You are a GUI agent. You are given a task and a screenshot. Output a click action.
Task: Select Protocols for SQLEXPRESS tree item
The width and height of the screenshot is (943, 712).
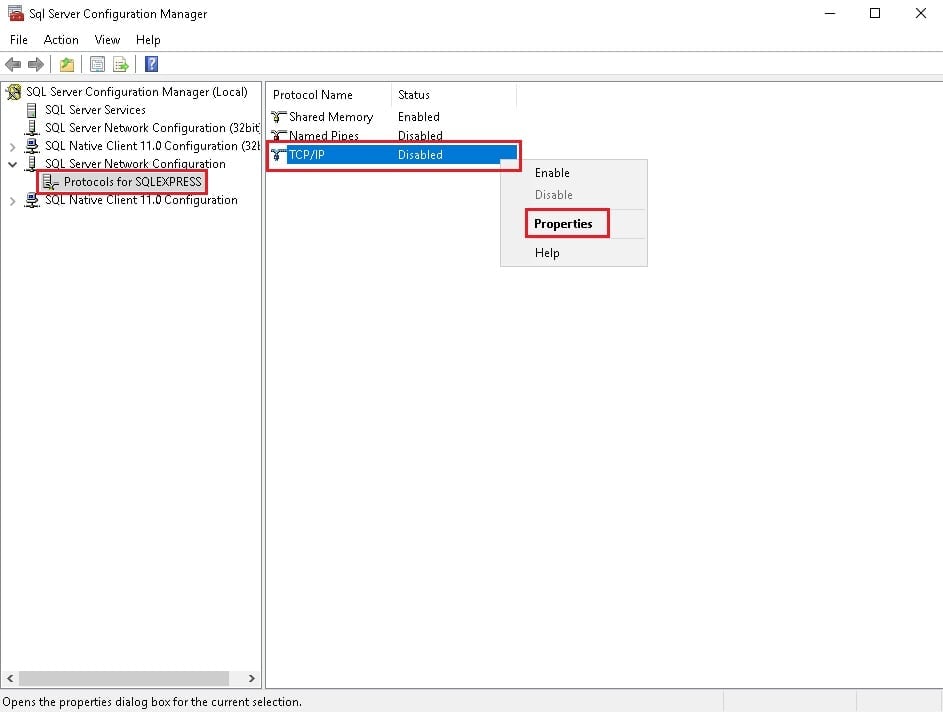click(x=132, y=182)
